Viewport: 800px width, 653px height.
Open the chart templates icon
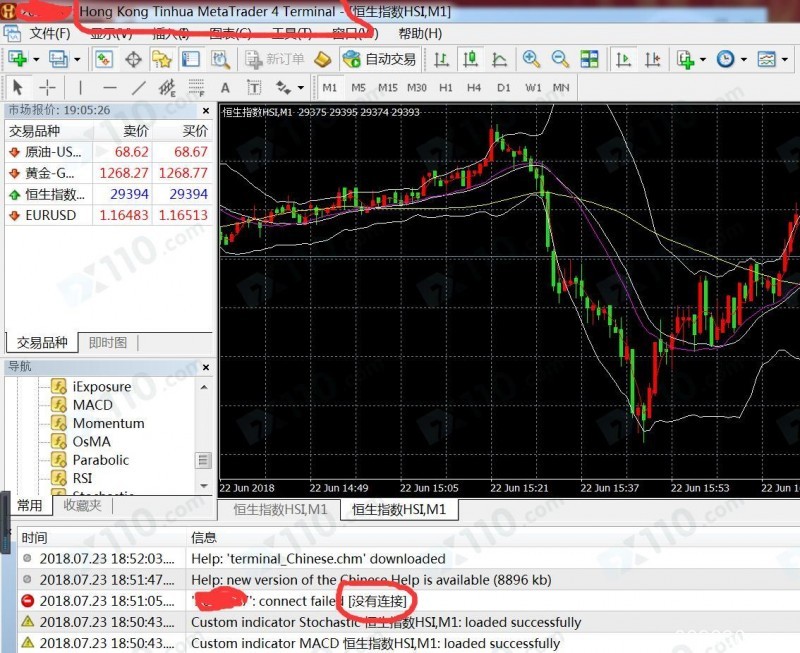pos(766,60)
